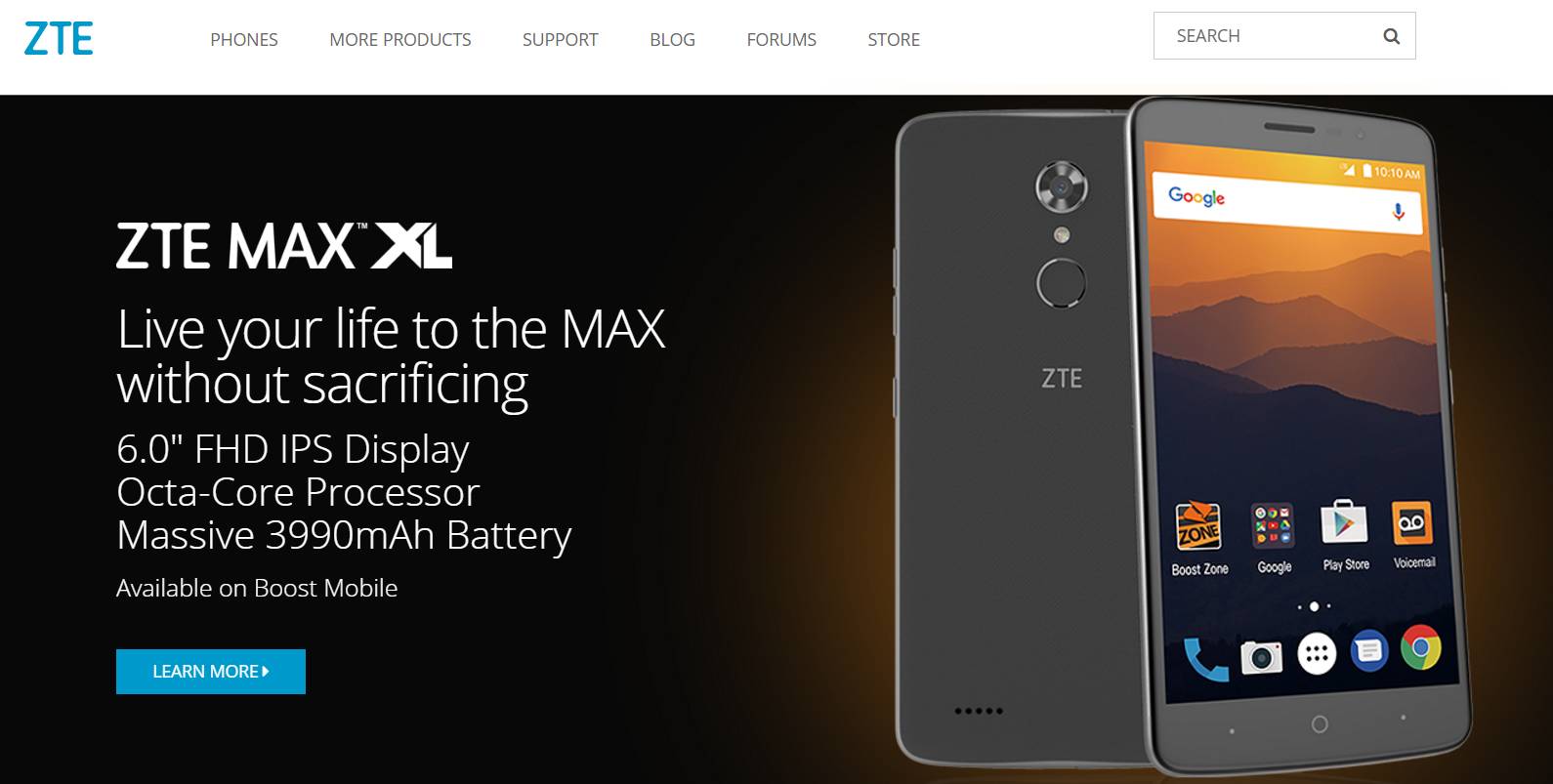This screenshot has height=784, width=1553.
Task: Visit the FORUMS link
Action: pos(781,40)
